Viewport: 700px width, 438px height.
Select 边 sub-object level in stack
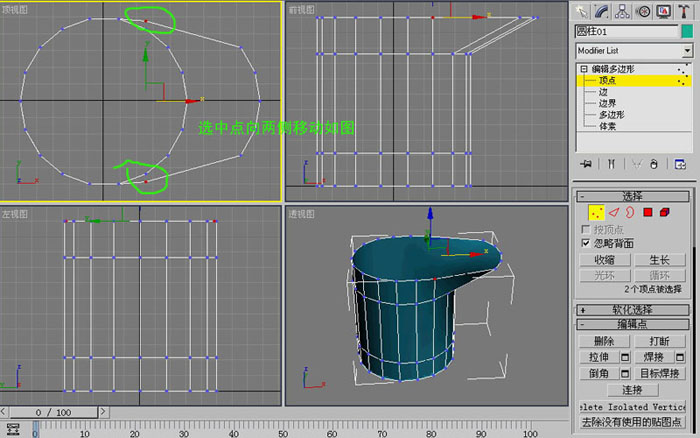[x=603, y=92]
